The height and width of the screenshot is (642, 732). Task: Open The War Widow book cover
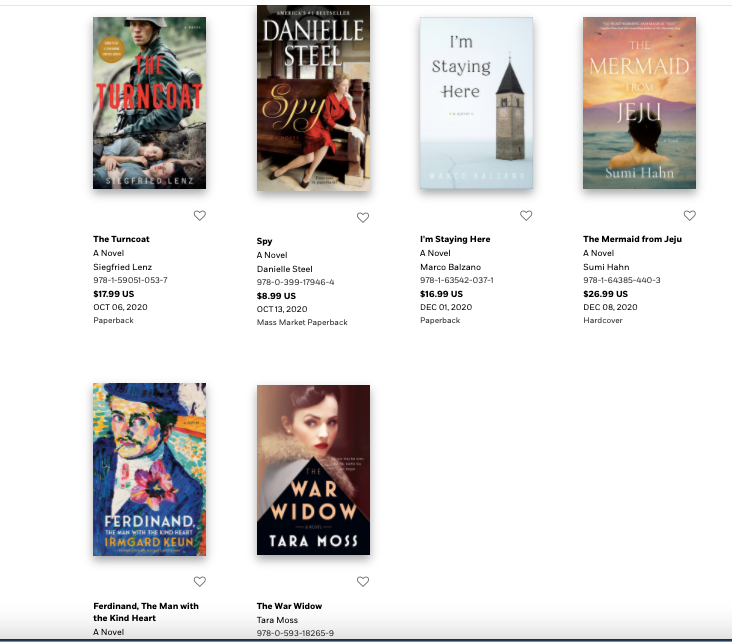pos(313,470)
